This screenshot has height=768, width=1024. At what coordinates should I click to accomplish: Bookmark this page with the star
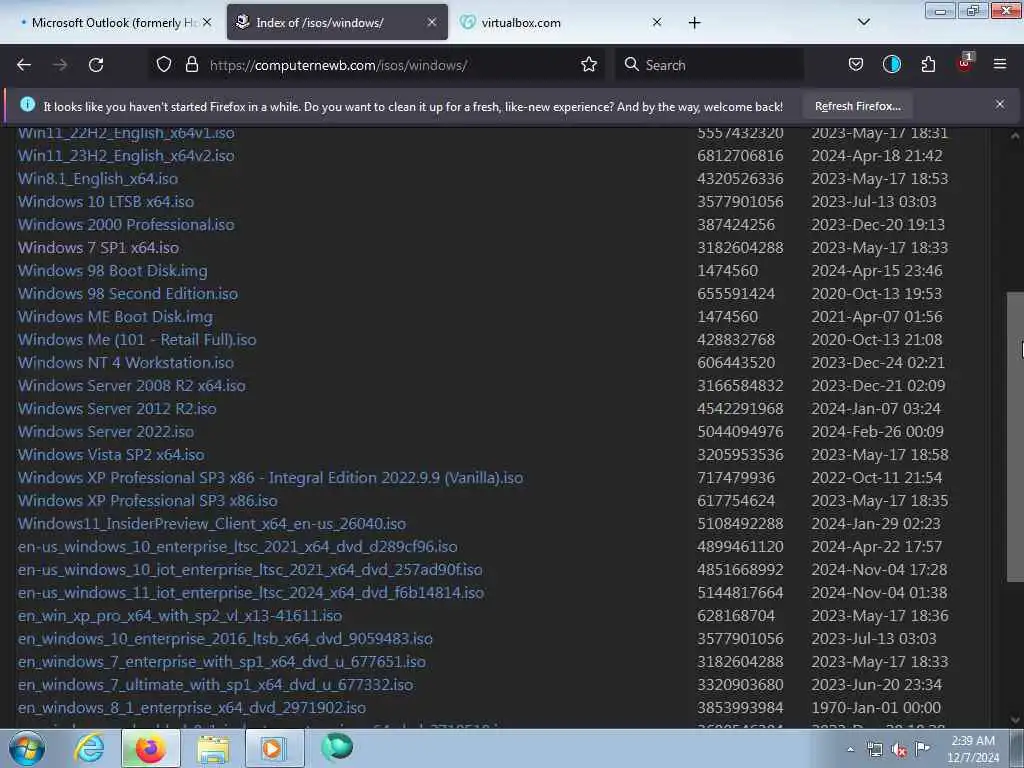point(588,64)
